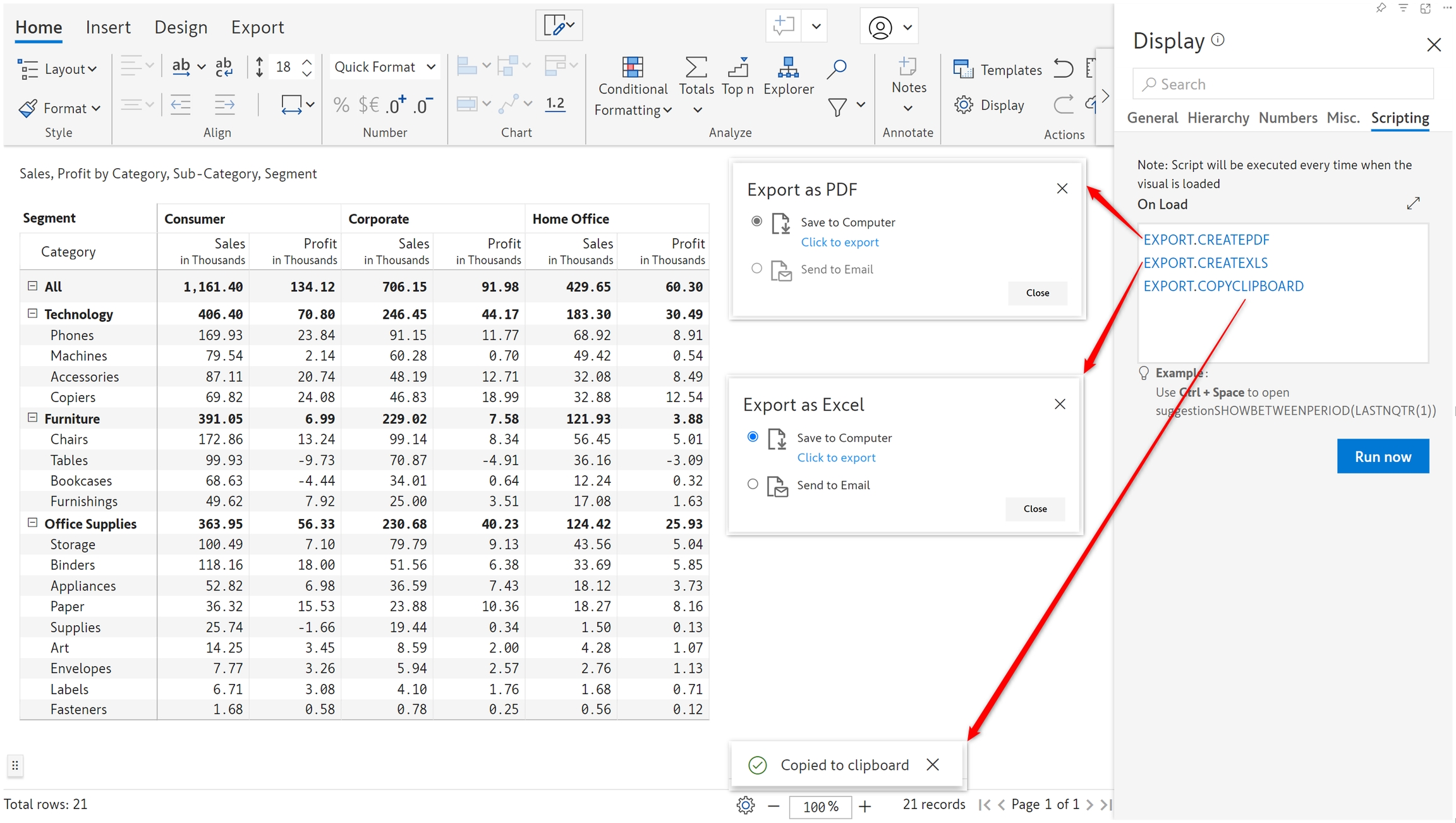Click the Run now button
Image resolution: width=1456 pixels, height=823 pixels.
tap(1382, 456)
